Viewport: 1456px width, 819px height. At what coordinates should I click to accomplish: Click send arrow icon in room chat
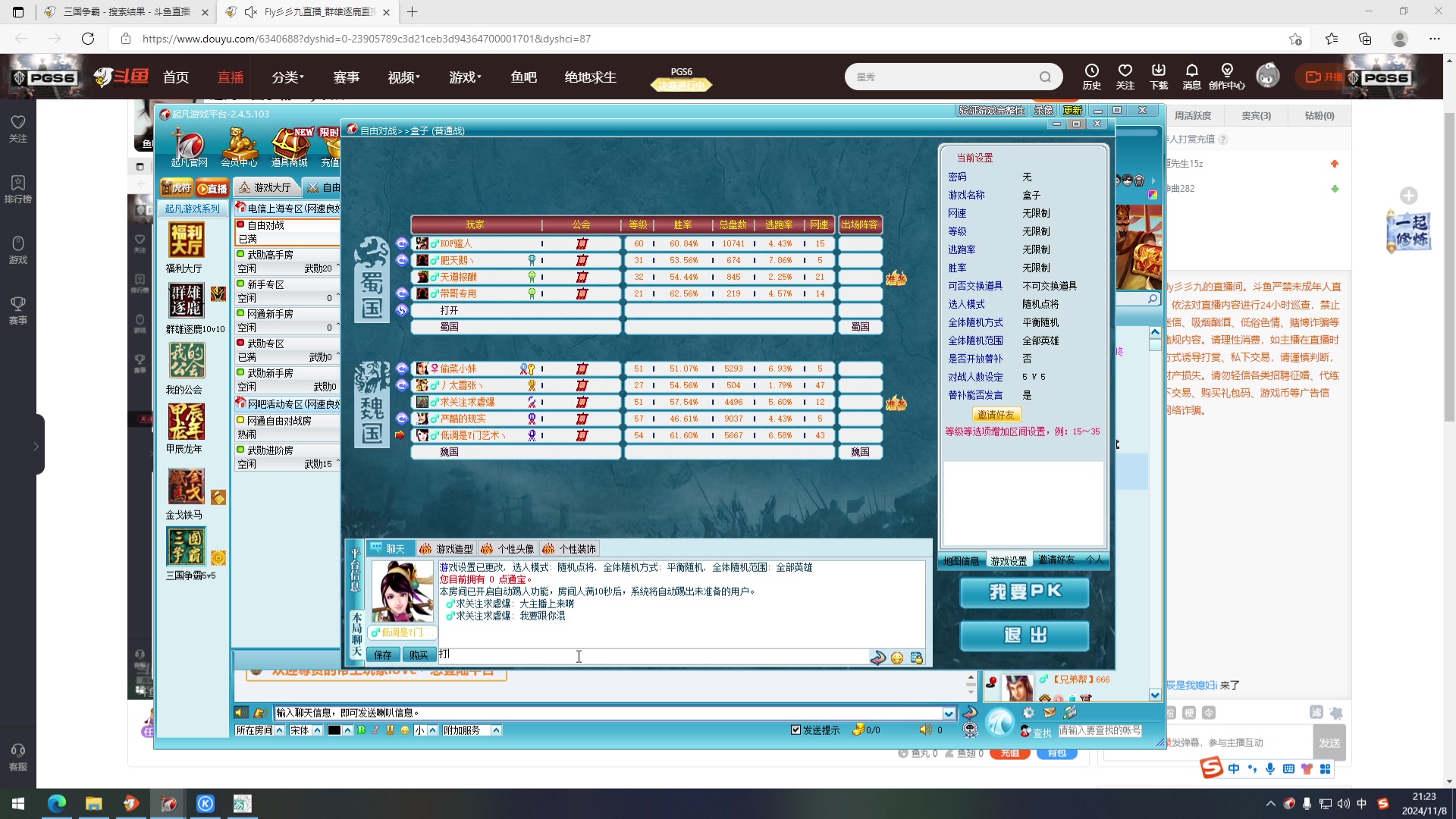pyautogui.click(x=878, y=657)
